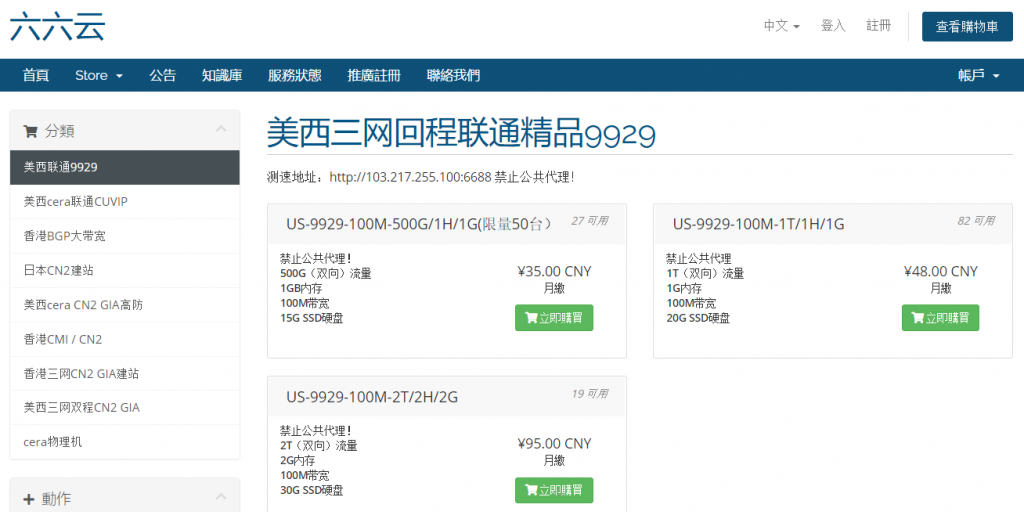
Task: Select 香港三网CN2 GIA建站 category
Action: (x=125, y=374)
